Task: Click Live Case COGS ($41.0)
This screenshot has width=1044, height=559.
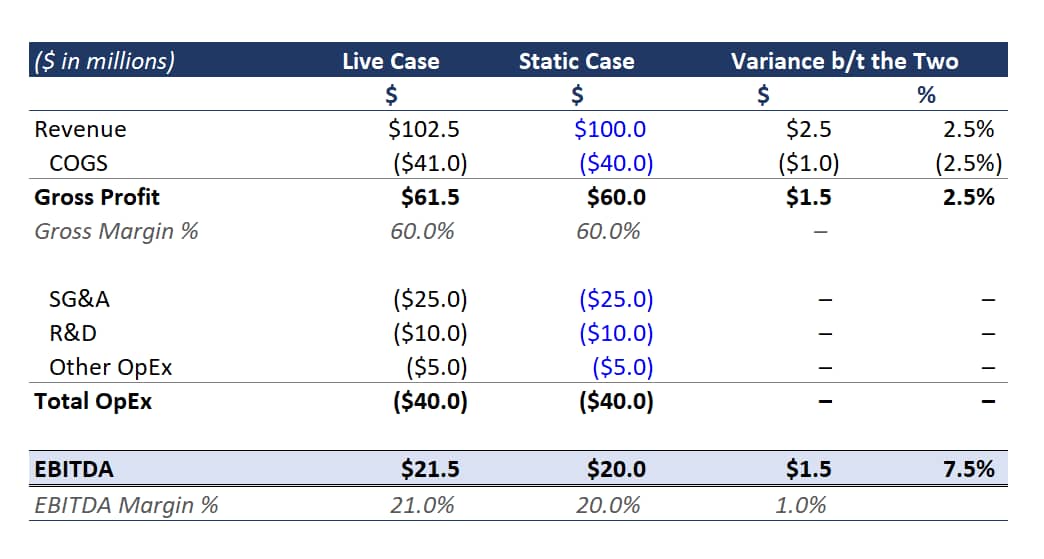Action: 430,163
